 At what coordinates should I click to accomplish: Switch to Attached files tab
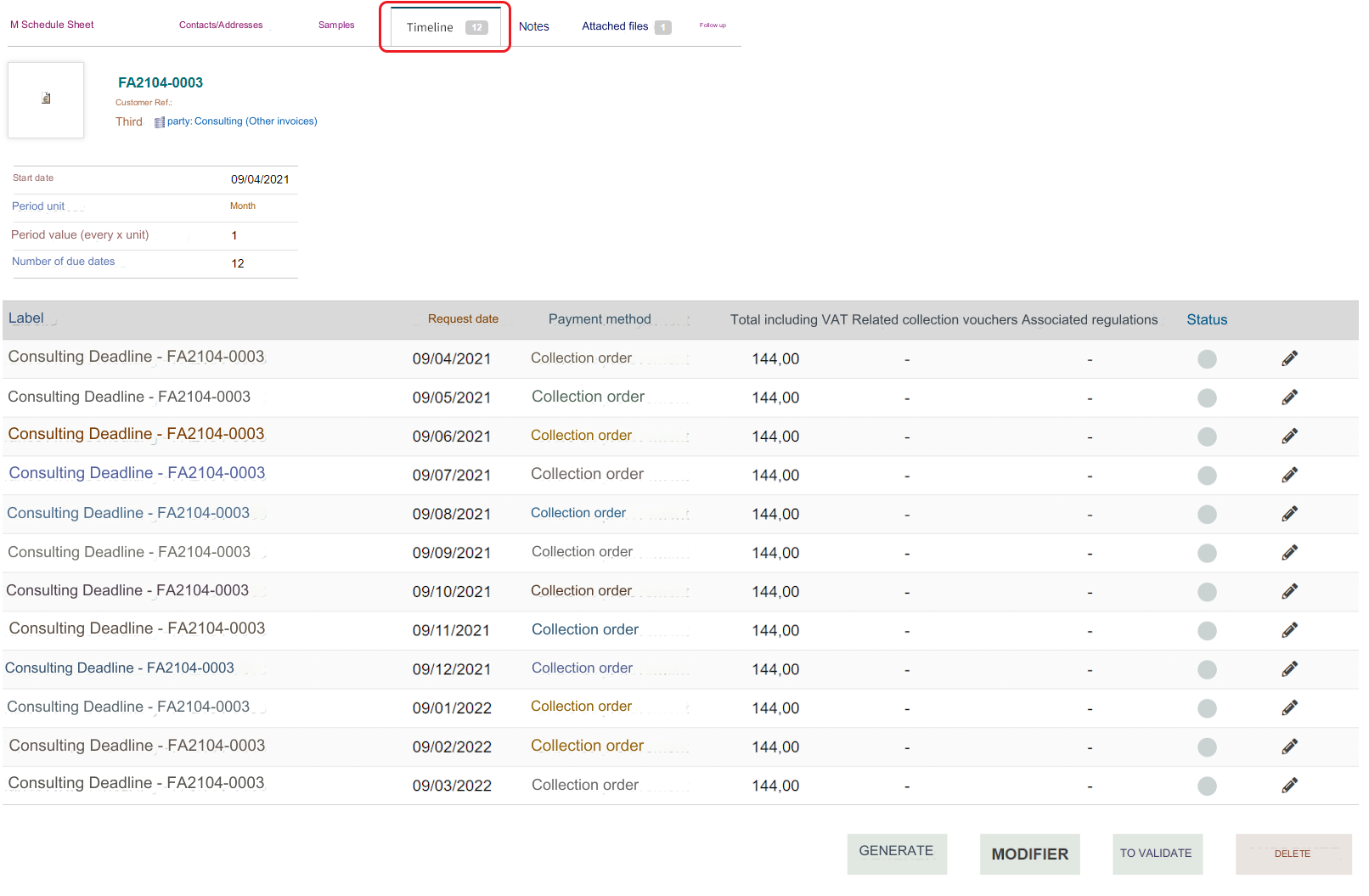point(626,26)
